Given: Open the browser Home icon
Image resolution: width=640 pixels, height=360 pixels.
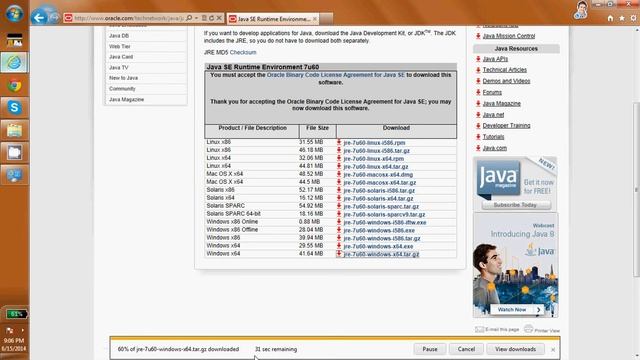Looking at the screenshot, I should [610, 18].
